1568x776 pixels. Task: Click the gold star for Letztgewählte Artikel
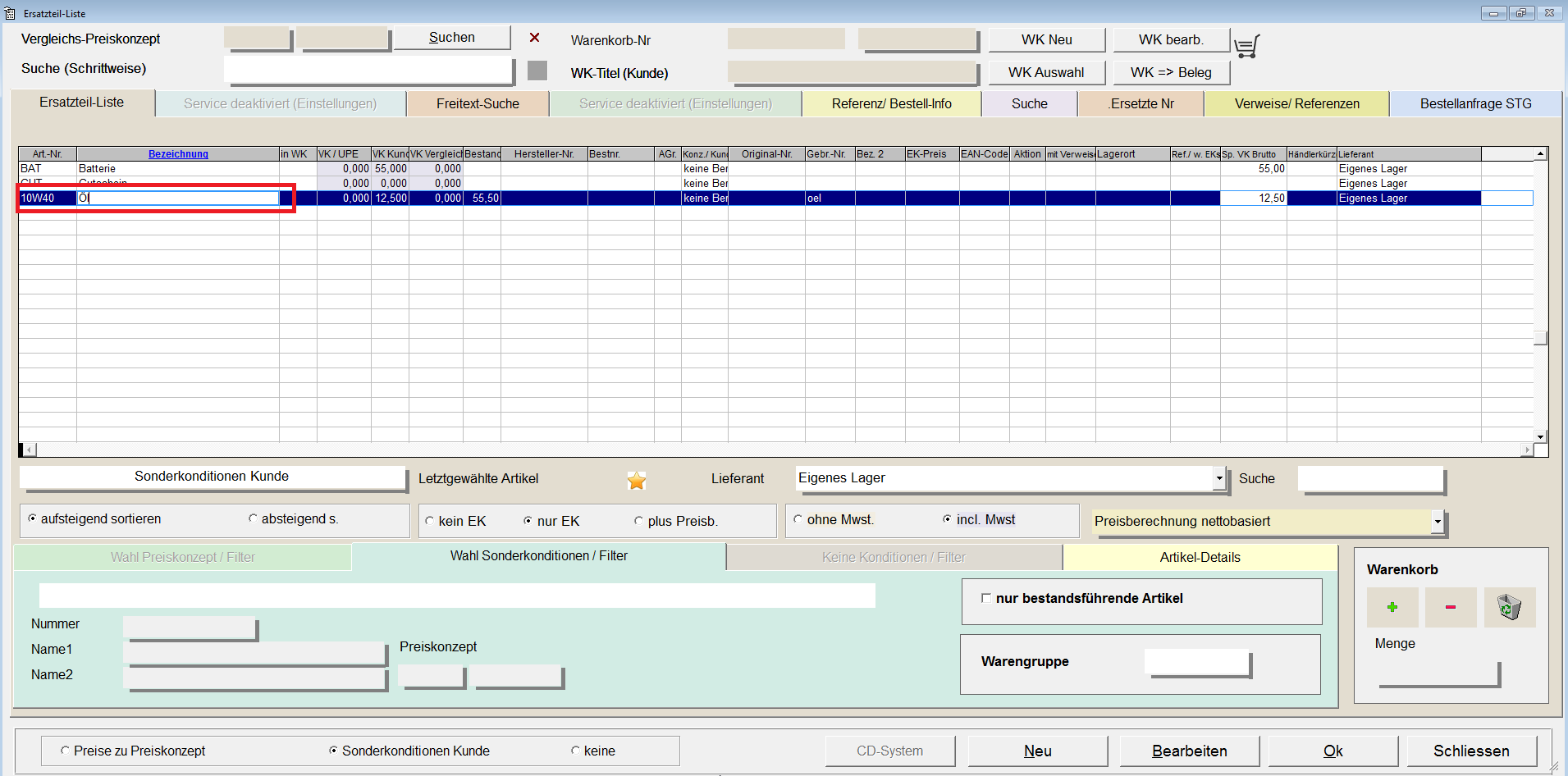pyautogui.click(x=637, y=481)
